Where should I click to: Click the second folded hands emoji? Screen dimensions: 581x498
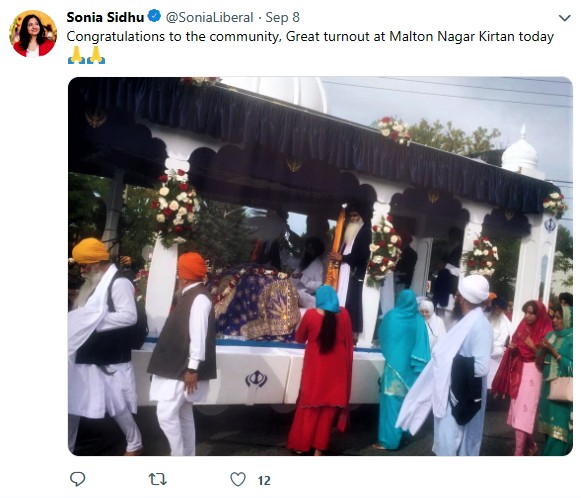[x=96, y=55]
